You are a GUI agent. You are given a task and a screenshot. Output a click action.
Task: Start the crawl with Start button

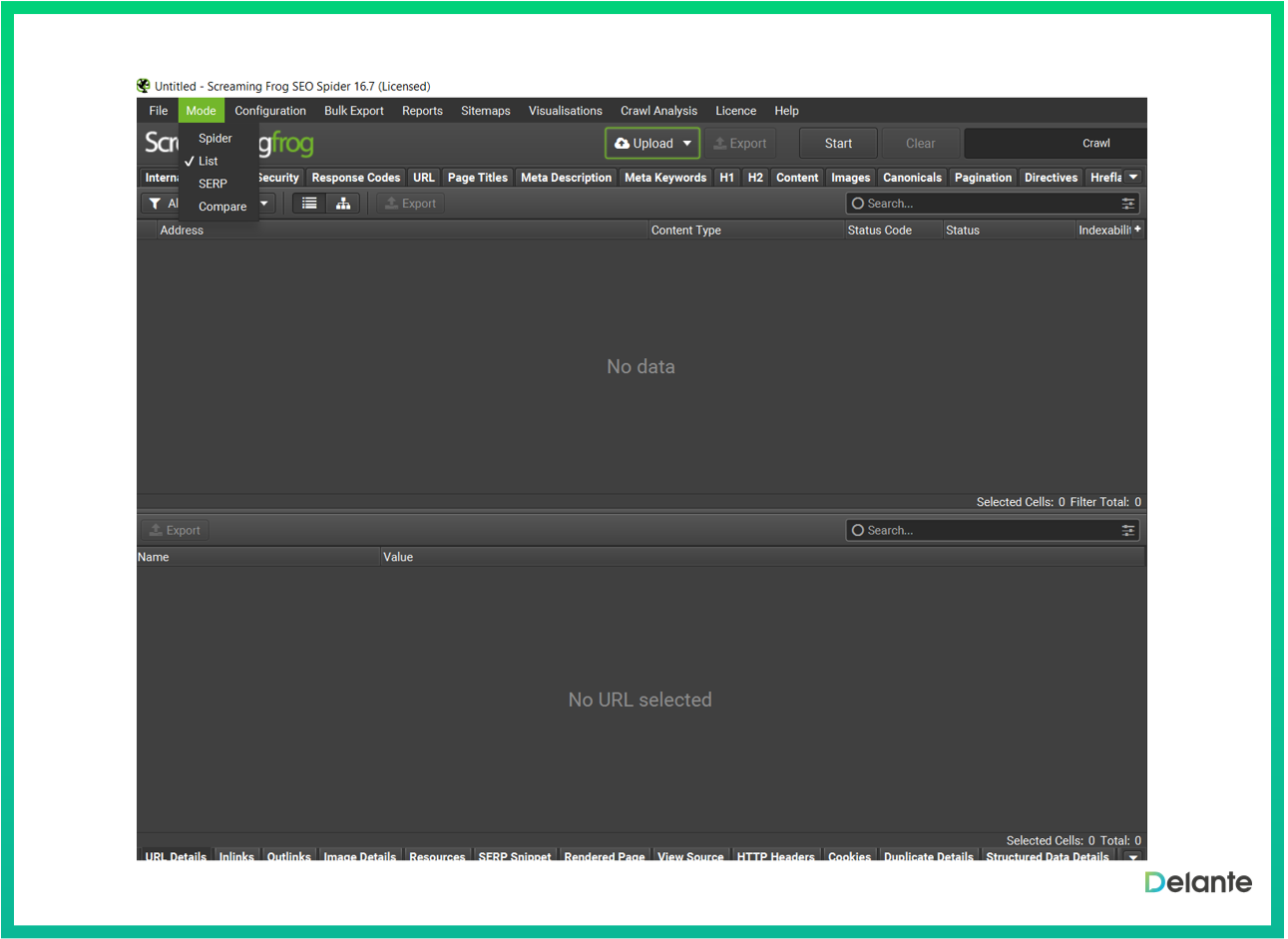(838, 144)
